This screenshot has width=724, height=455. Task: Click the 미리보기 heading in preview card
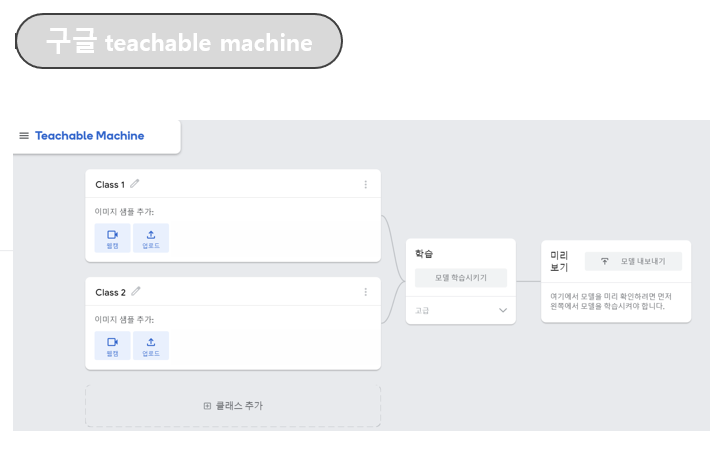point(559,261)
